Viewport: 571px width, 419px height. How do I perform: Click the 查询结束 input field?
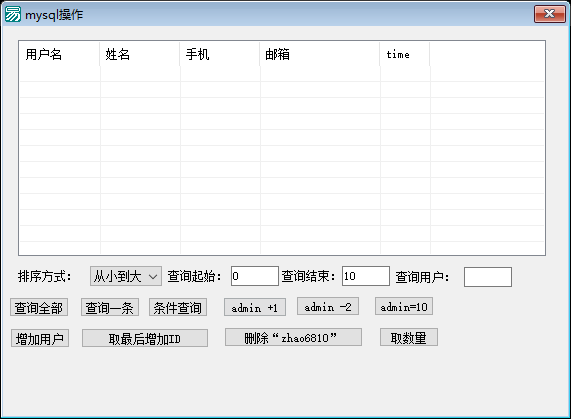tap(366, 276)
